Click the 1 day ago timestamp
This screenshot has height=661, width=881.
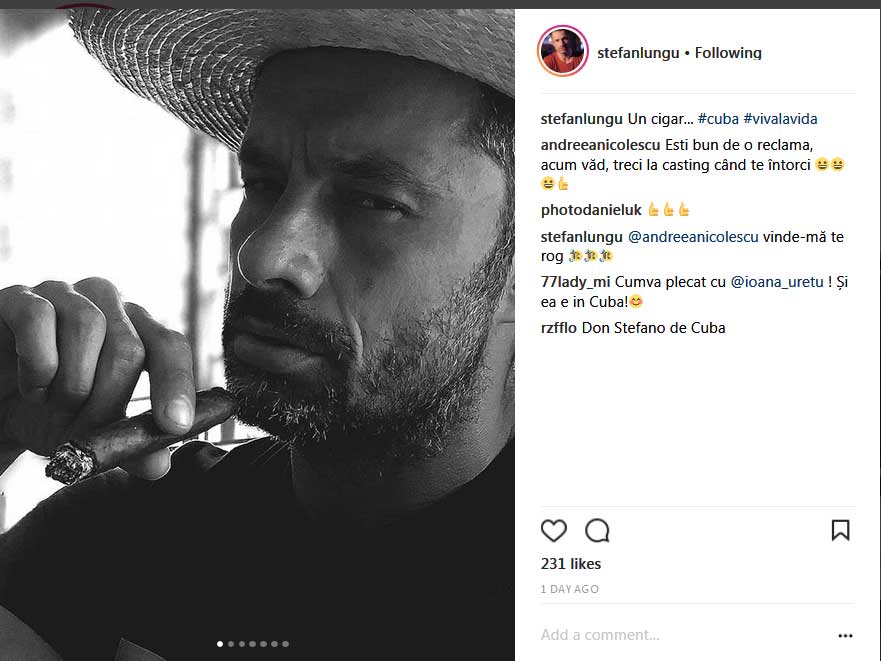570,589
